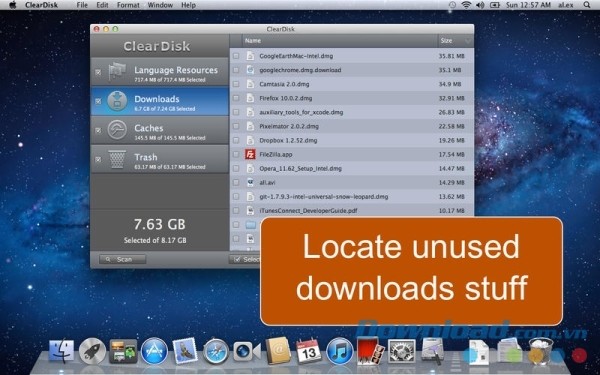Open the Format menu
Image resolution: width=600 pixels, height=375 pixels.
[x=128, y=5]
